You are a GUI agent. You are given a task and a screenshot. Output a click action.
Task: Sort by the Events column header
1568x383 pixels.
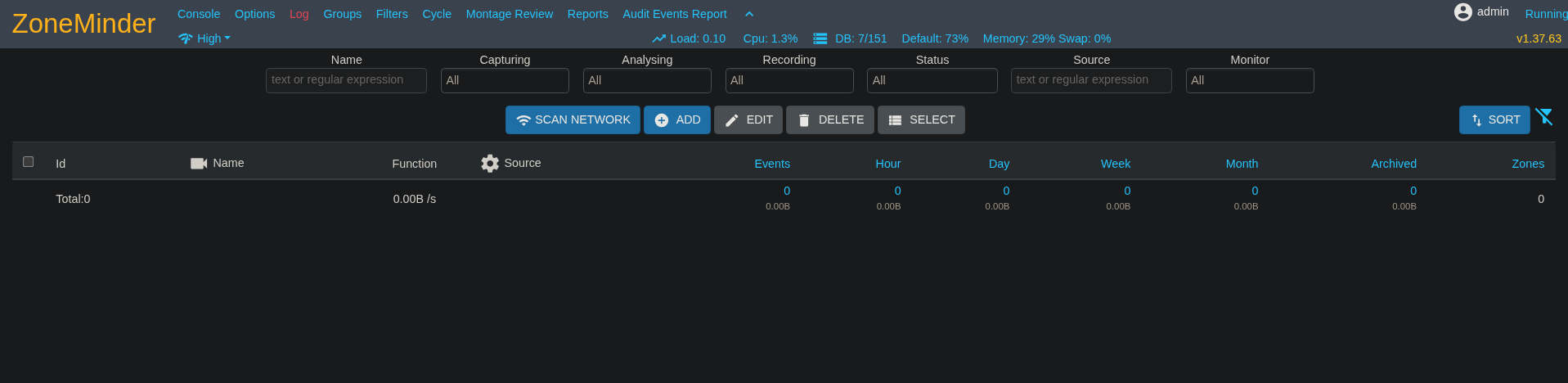772,164
